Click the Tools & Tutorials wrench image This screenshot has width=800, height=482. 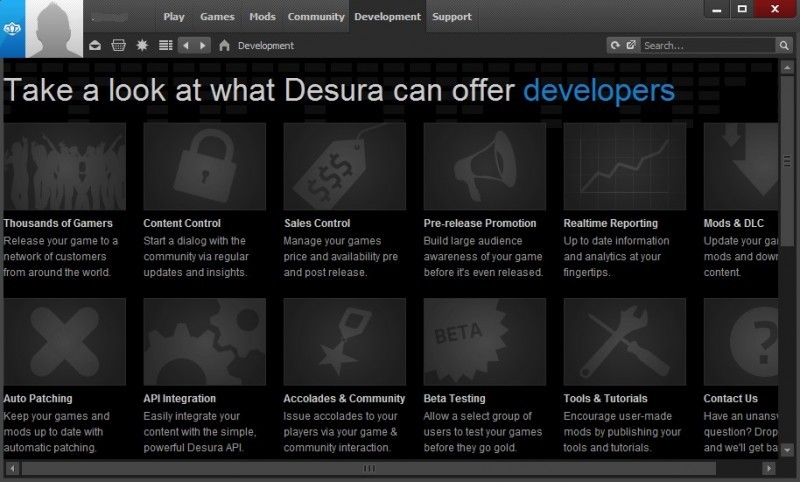tap(624, 342)
